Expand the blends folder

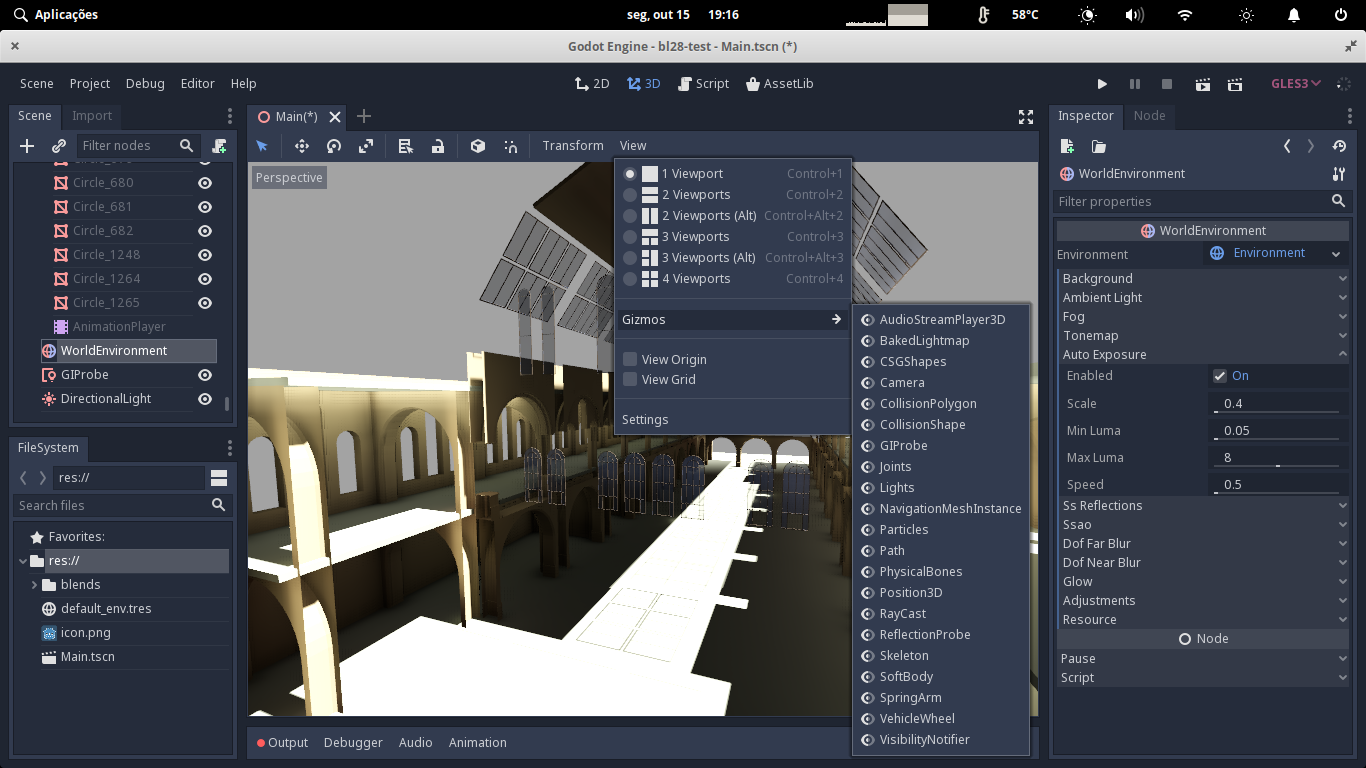(35, 585)
